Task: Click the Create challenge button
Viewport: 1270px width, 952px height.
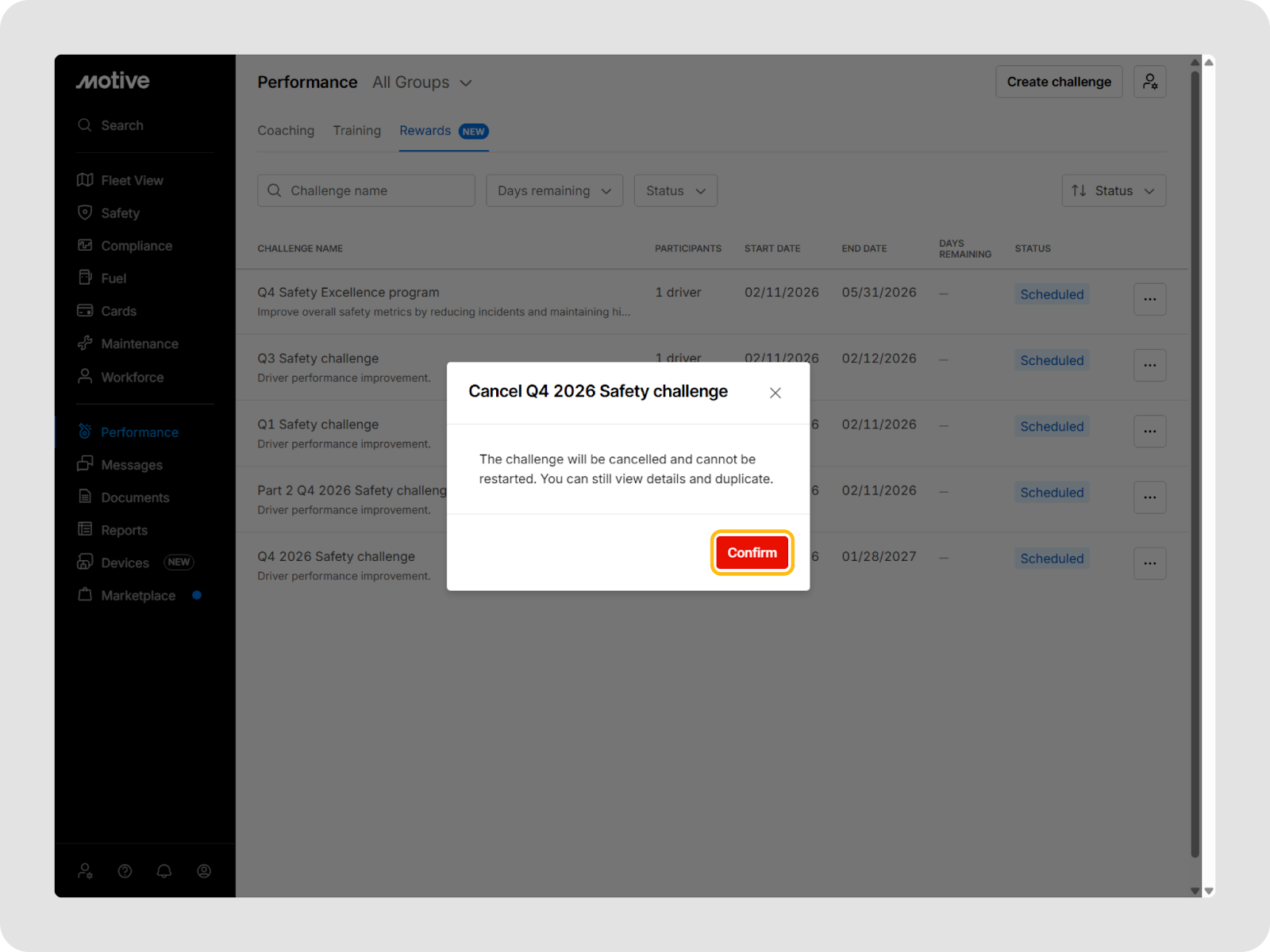Action: coord(1059,82)
